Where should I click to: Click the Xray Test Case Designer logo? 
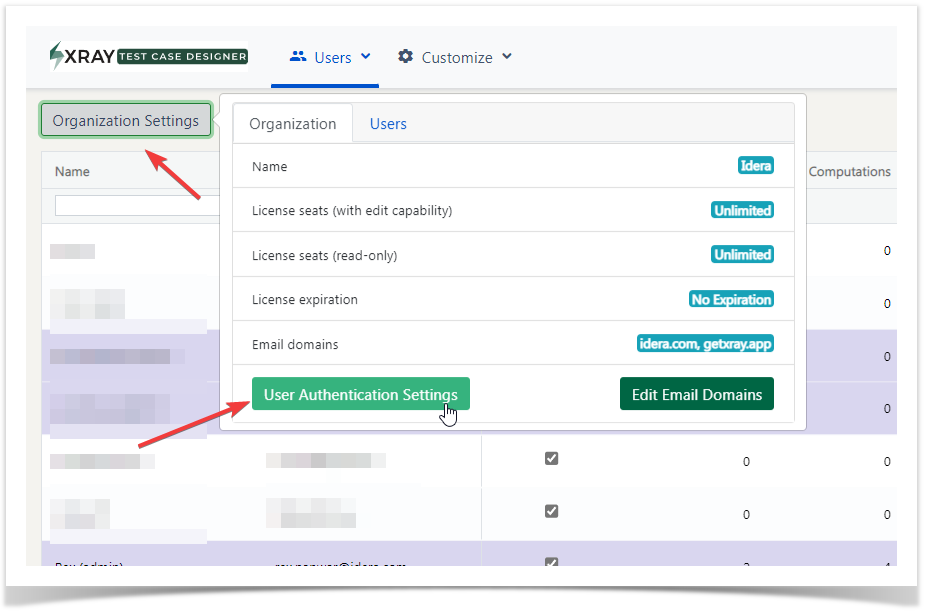point(149,56)
